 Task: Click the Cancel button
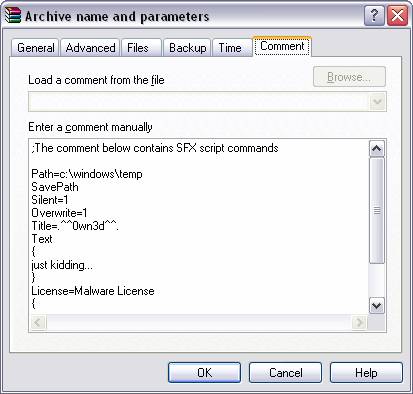tap(285, 372)
